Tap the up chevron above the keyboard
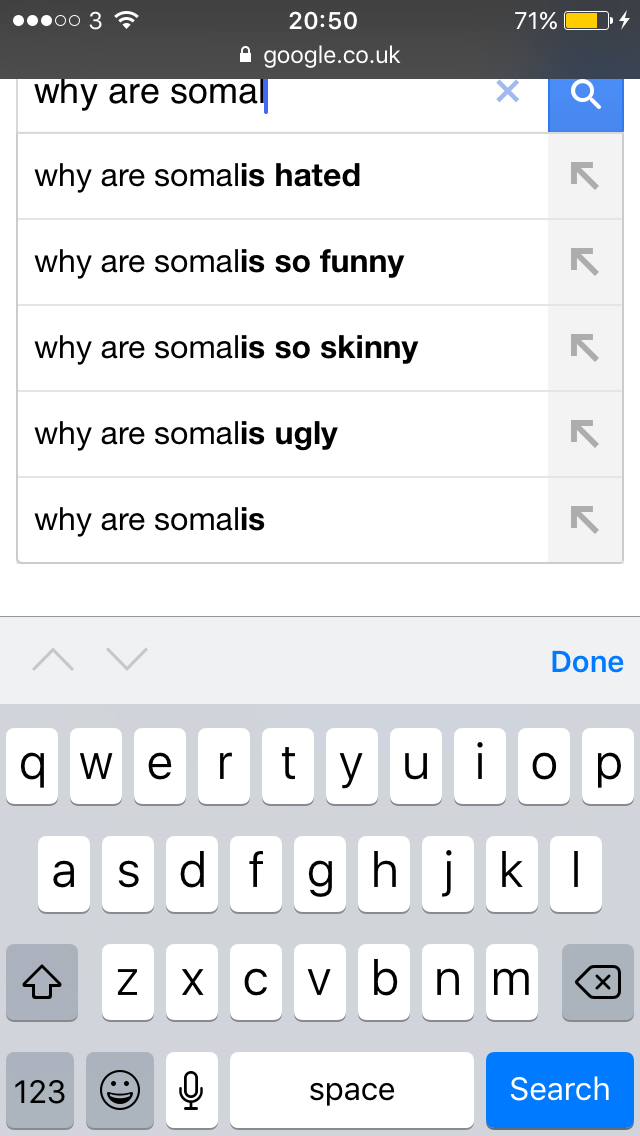 (53, 660)
